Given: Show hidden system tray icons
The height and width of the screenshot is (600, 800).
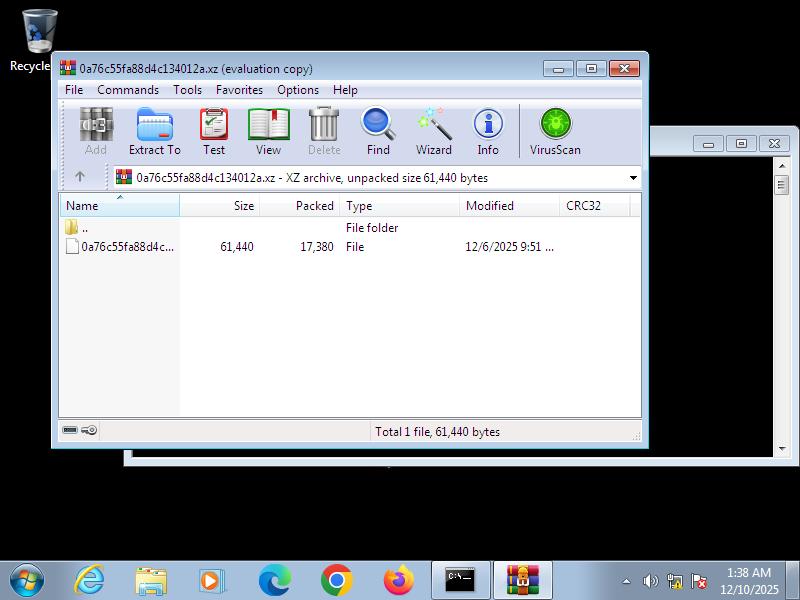Looking at the screenshot, I should 627,581.
